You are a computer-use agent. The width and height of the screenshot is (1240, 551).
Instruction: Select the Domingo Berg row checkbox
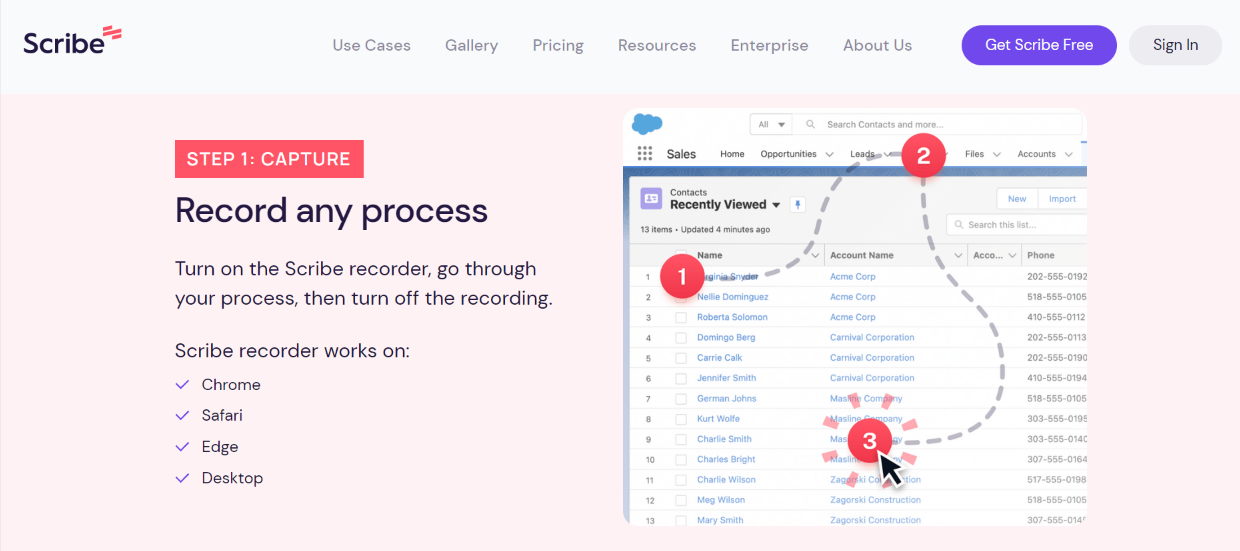681,338
